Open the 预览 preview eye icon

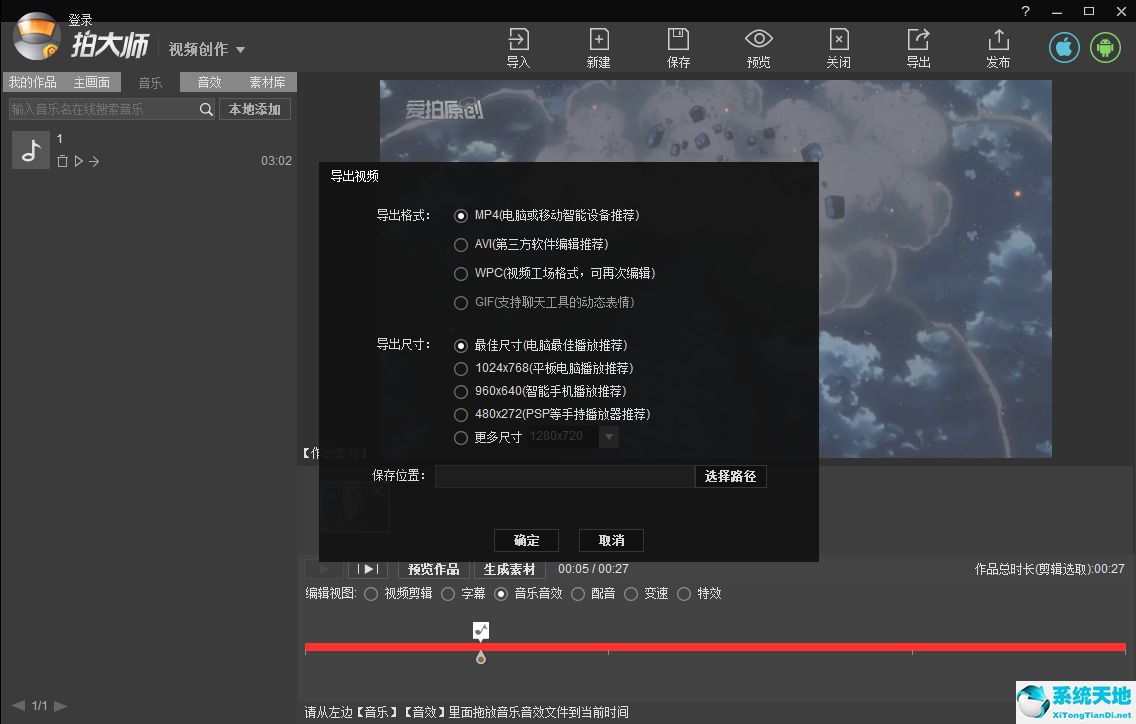point(758,47)
